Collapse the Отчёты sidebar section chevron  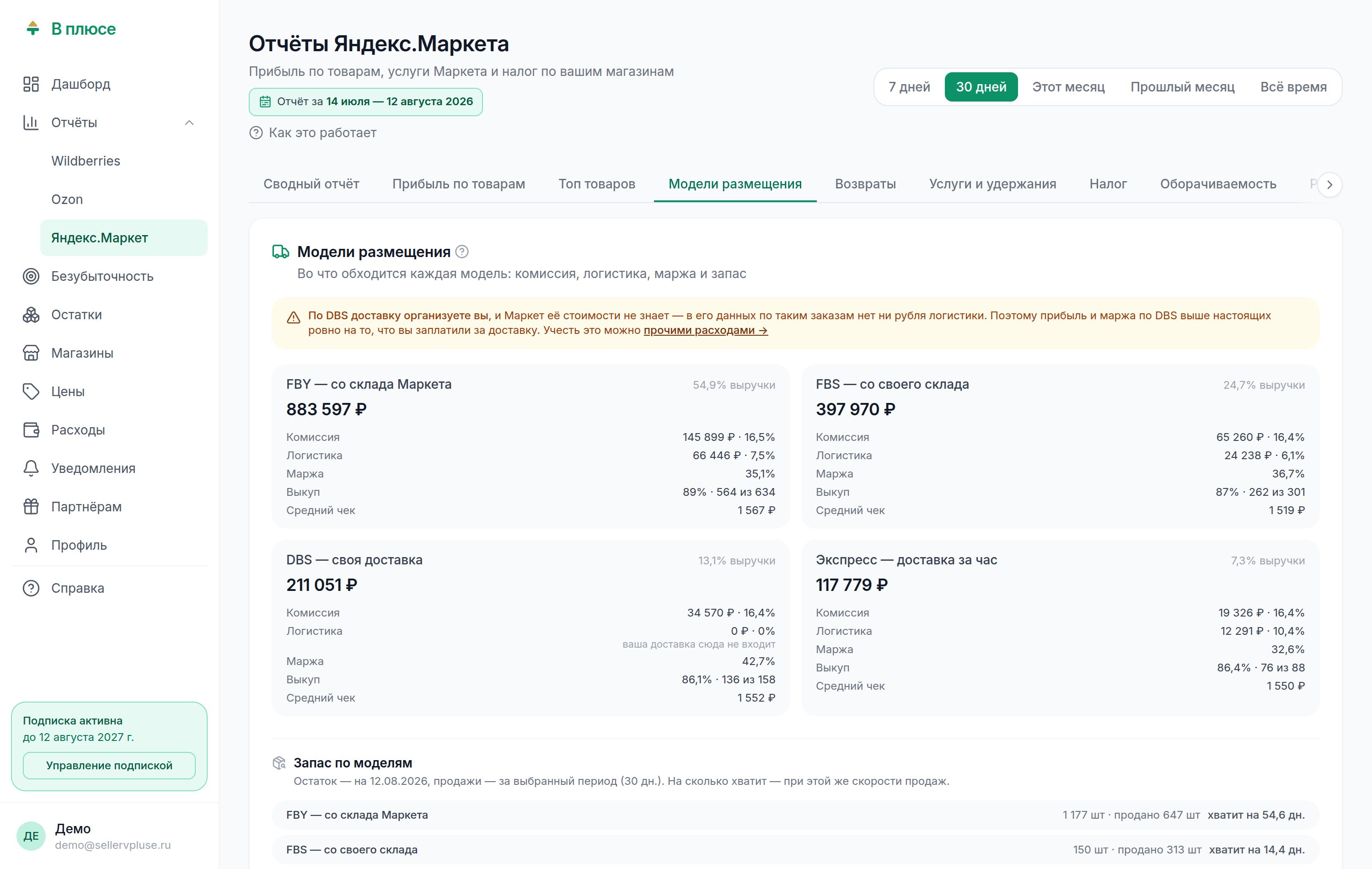tap(189, 123)
